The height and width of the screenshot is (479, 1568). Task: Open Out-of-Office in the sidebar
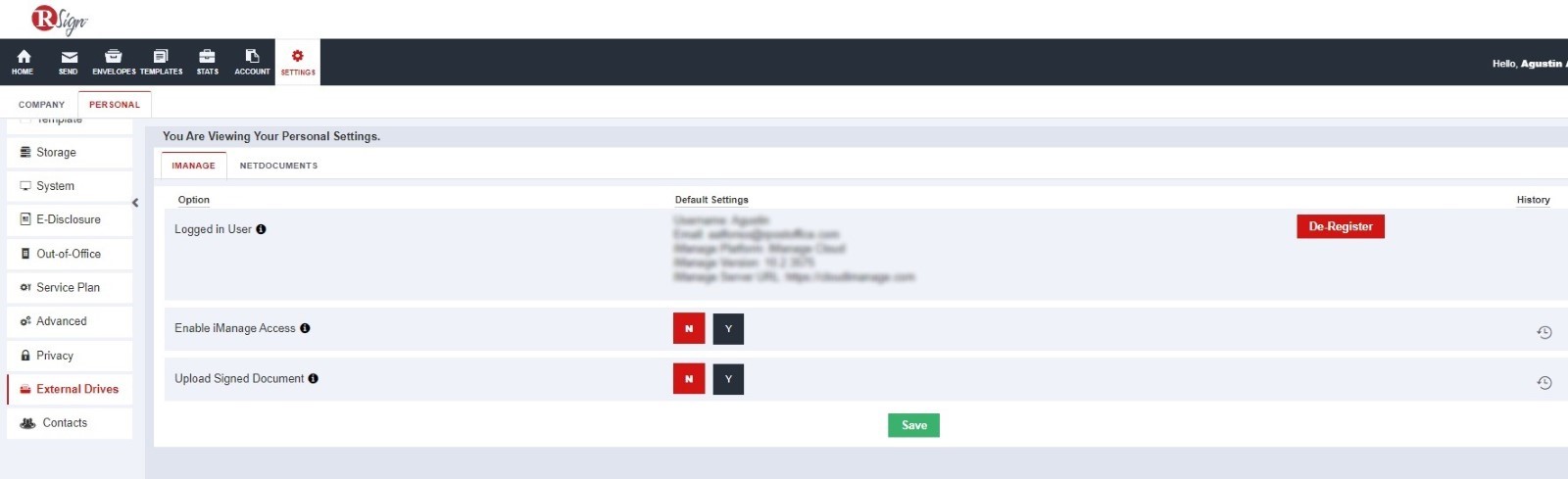coord(69,254)
